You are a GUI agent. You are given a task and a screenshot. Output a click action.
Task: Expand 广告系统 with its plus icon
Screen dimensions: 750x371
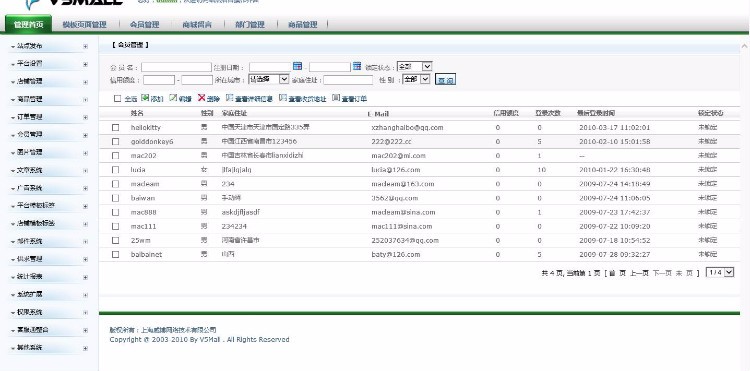coord(85,188)
